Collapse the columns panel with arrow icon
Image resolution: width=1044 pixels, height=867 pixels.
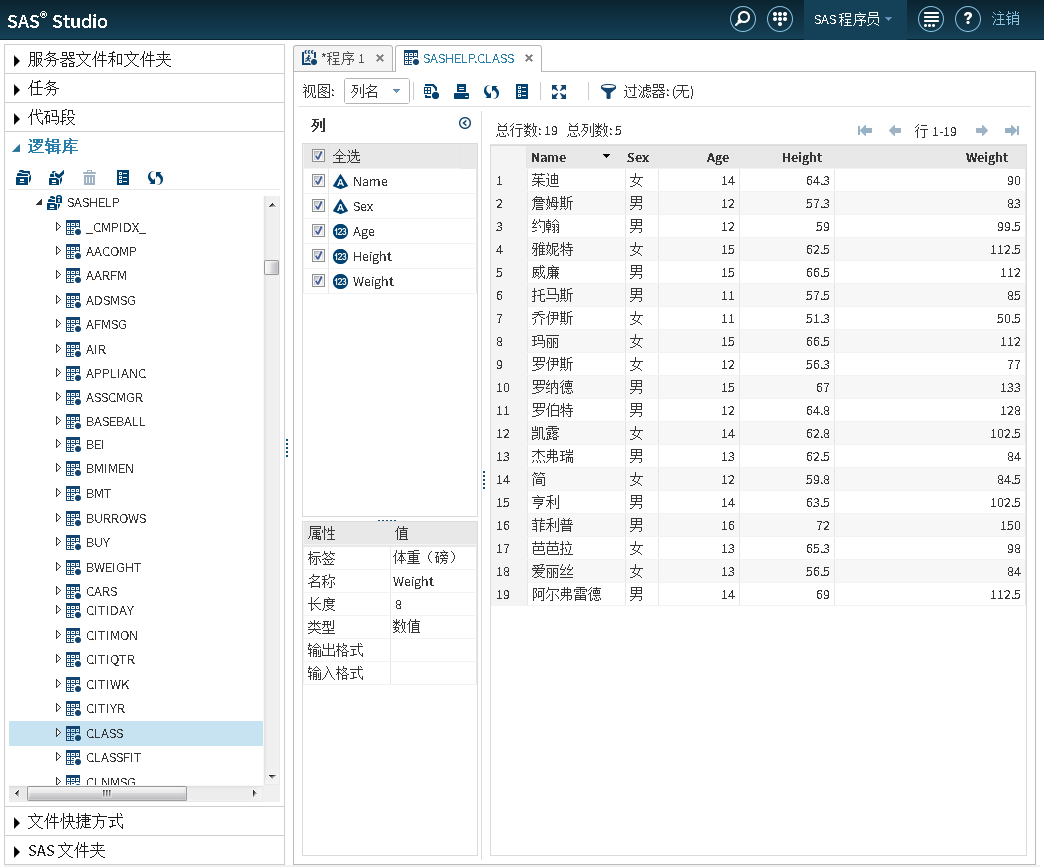(x=465, y=124)
